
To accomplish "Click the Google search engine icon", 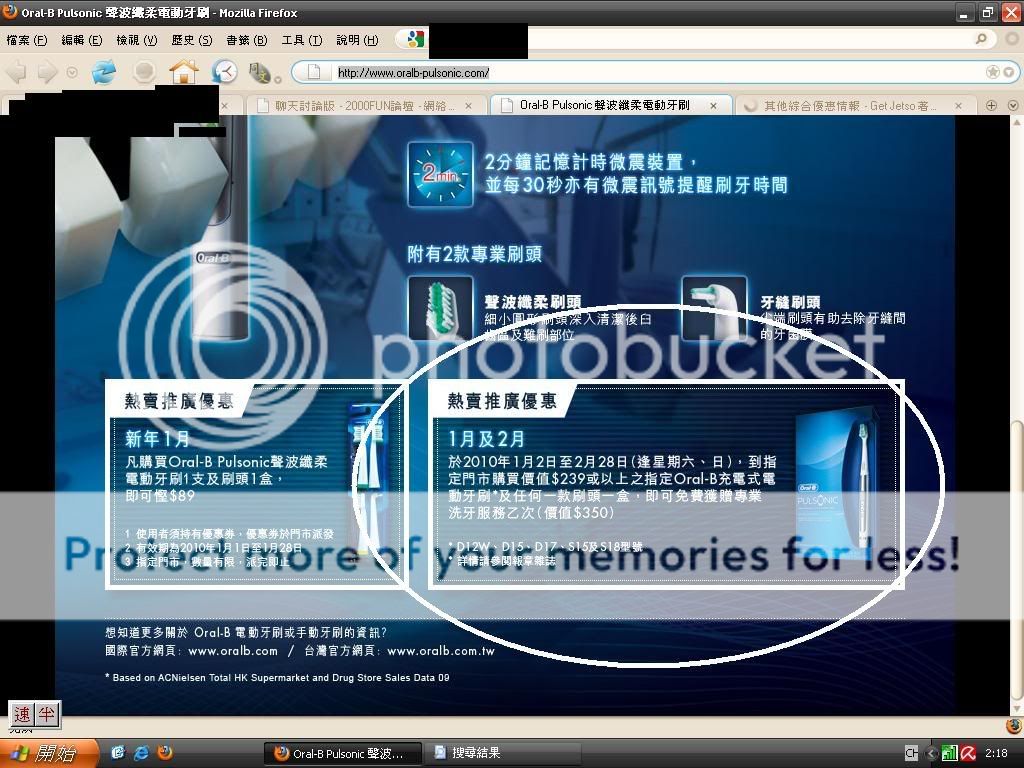I will (414, 40).
